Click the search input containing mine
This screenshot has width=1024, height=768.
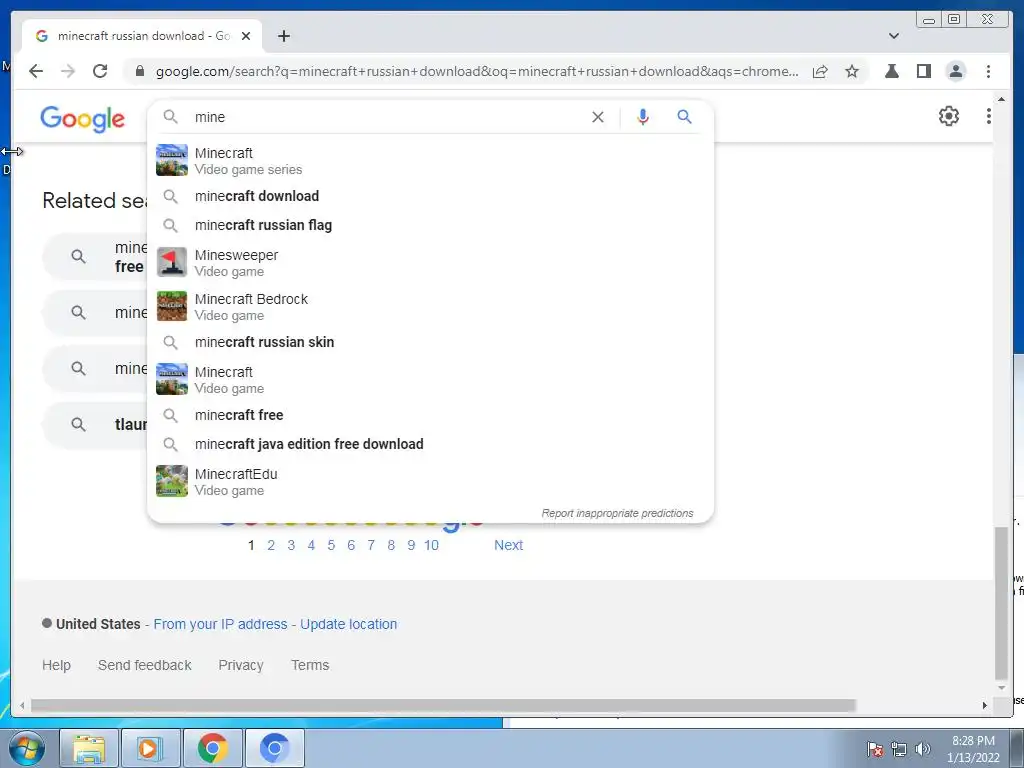point(389,117)
